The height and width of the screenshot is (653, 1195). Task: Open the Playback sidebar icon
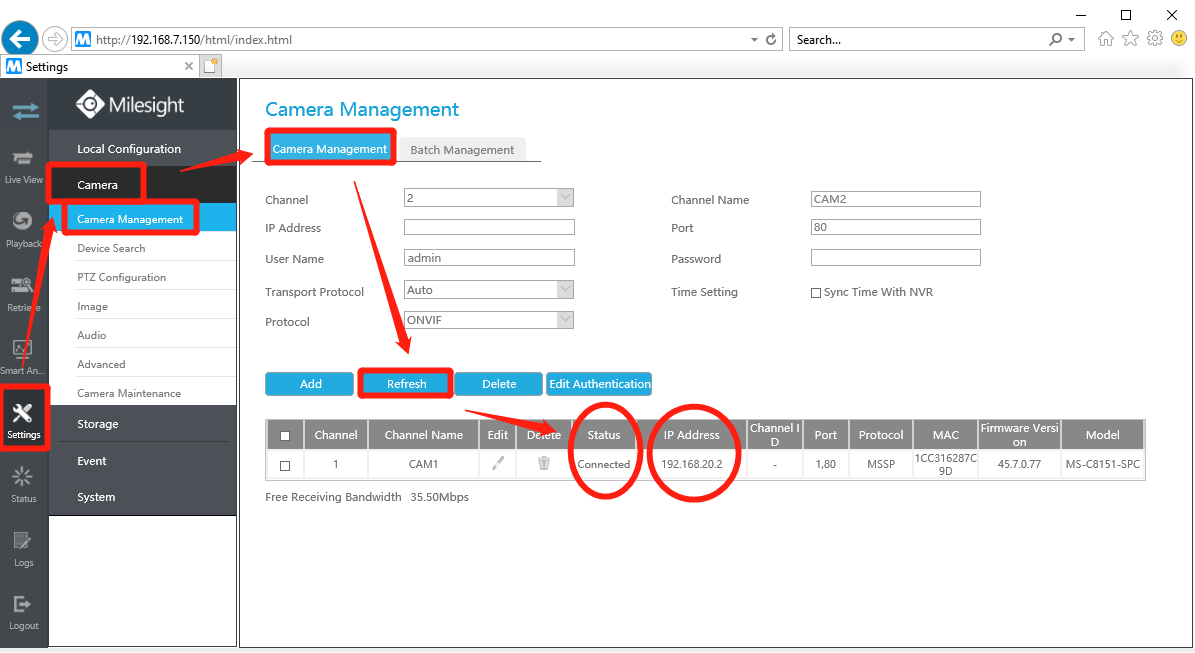24,230
